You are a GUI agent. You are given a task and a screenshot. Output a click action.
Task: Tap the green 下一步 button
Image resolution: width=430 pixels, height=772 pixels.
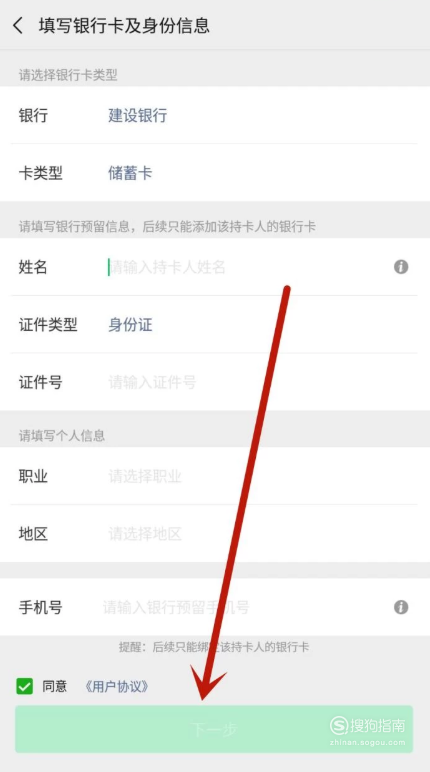point(214,729)
